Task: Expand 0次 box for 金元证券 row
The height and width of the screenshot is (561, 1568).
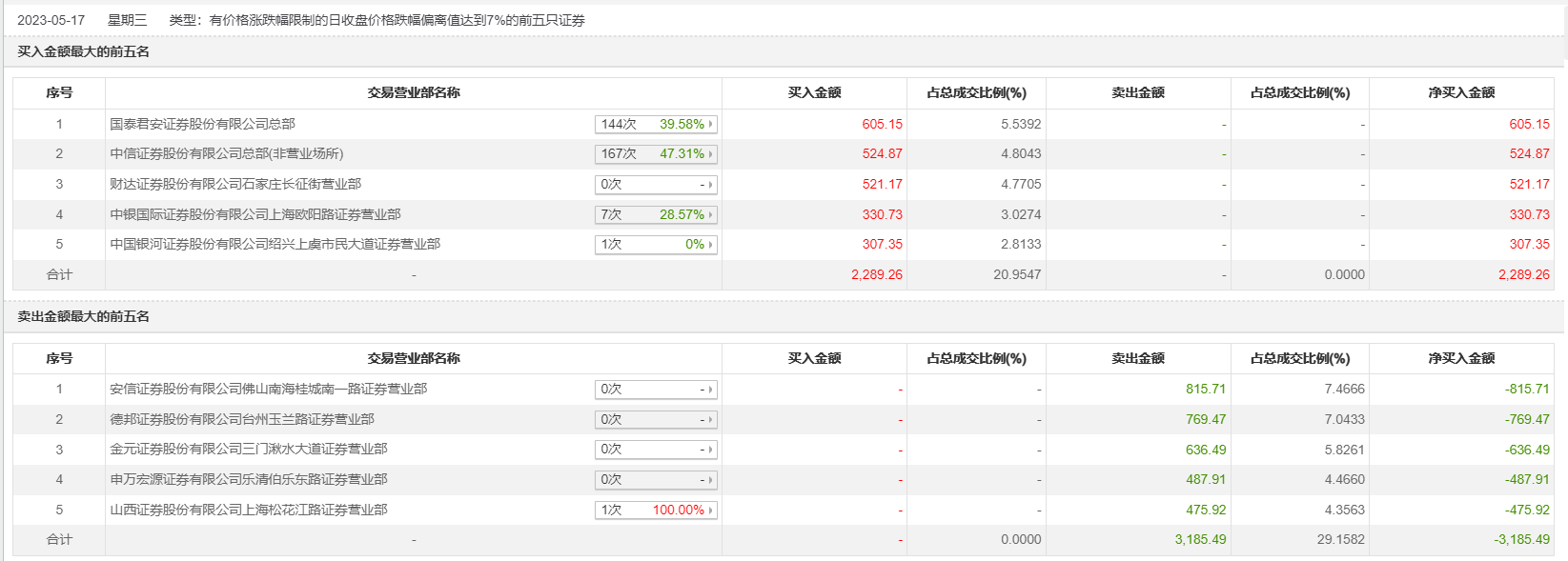Action: (656, 449)
